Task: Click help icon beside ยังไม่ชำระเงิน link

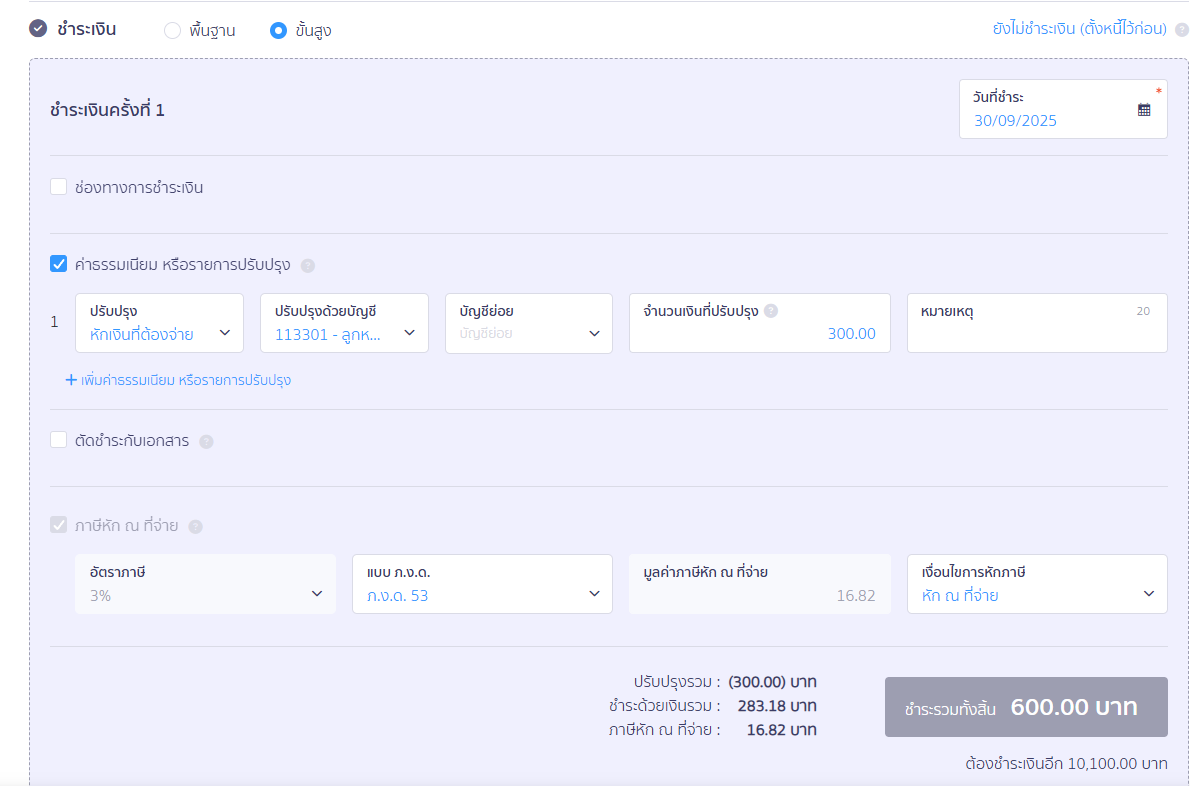Action: 1181,30
